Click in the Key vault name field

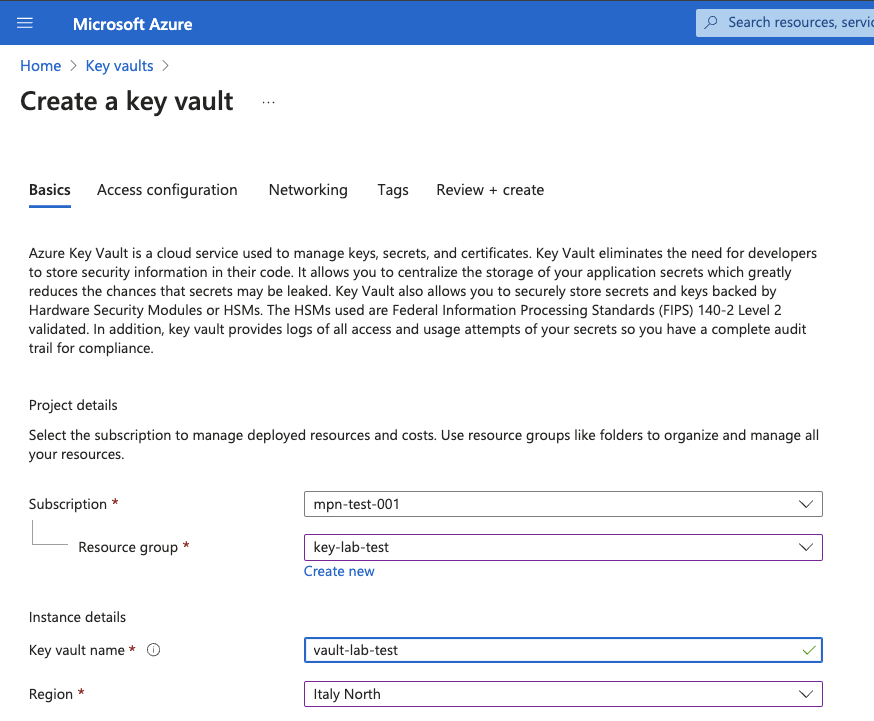(550, 650)
